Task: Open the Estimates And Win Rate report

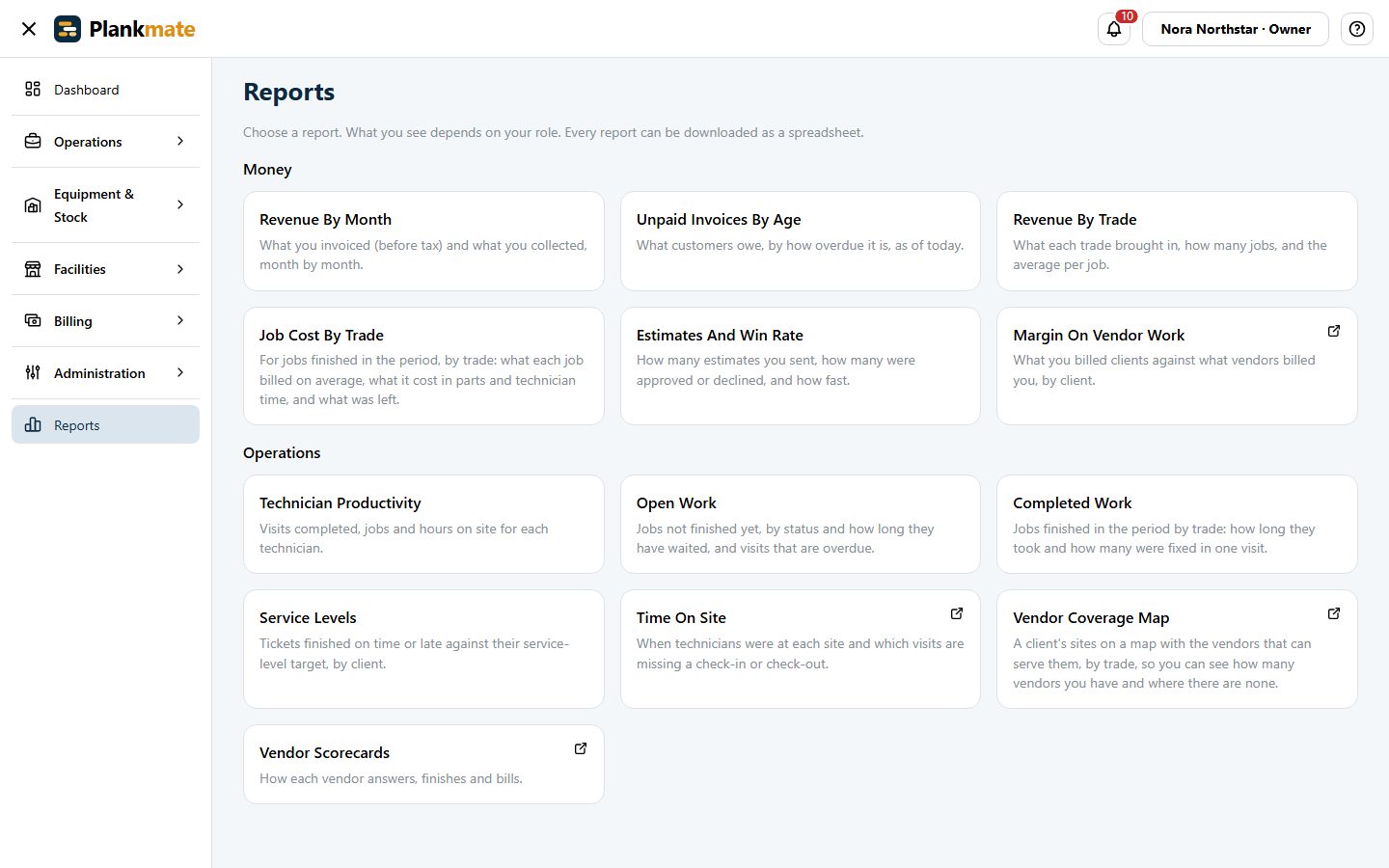Action: click(801, 366)
